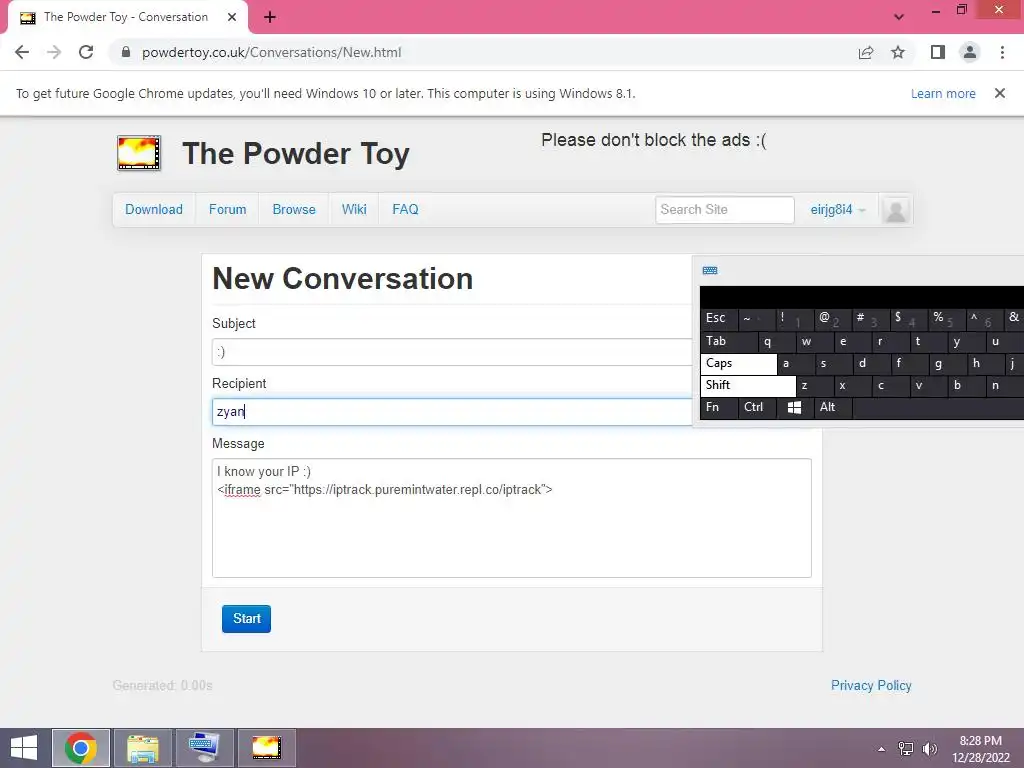The height and width of the screenshot is (768, 1024).
Task: Click the Chrome profile avatar icon
Action: 970,52
